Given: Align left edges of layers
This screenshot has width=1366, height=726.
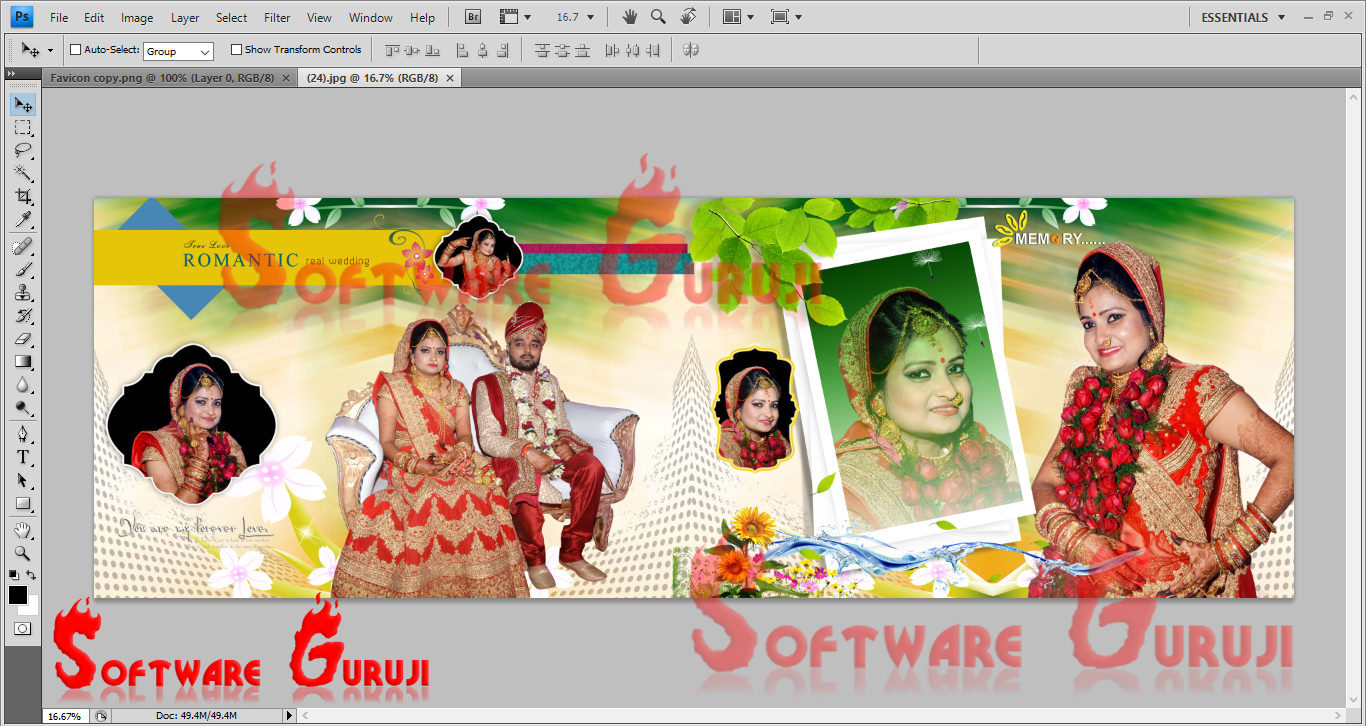Looking at the screenshot, I should [462, 50].
